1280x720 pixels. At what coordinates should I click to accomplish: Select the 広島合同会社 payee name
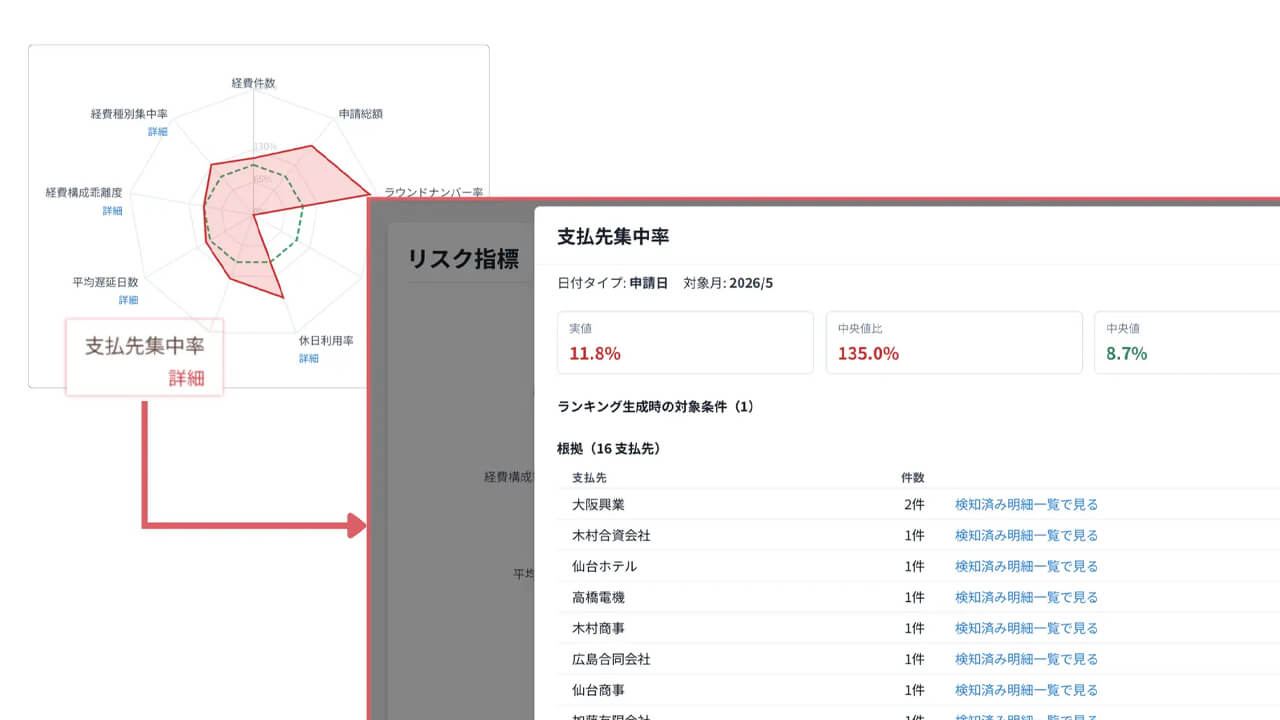point(611,660)
